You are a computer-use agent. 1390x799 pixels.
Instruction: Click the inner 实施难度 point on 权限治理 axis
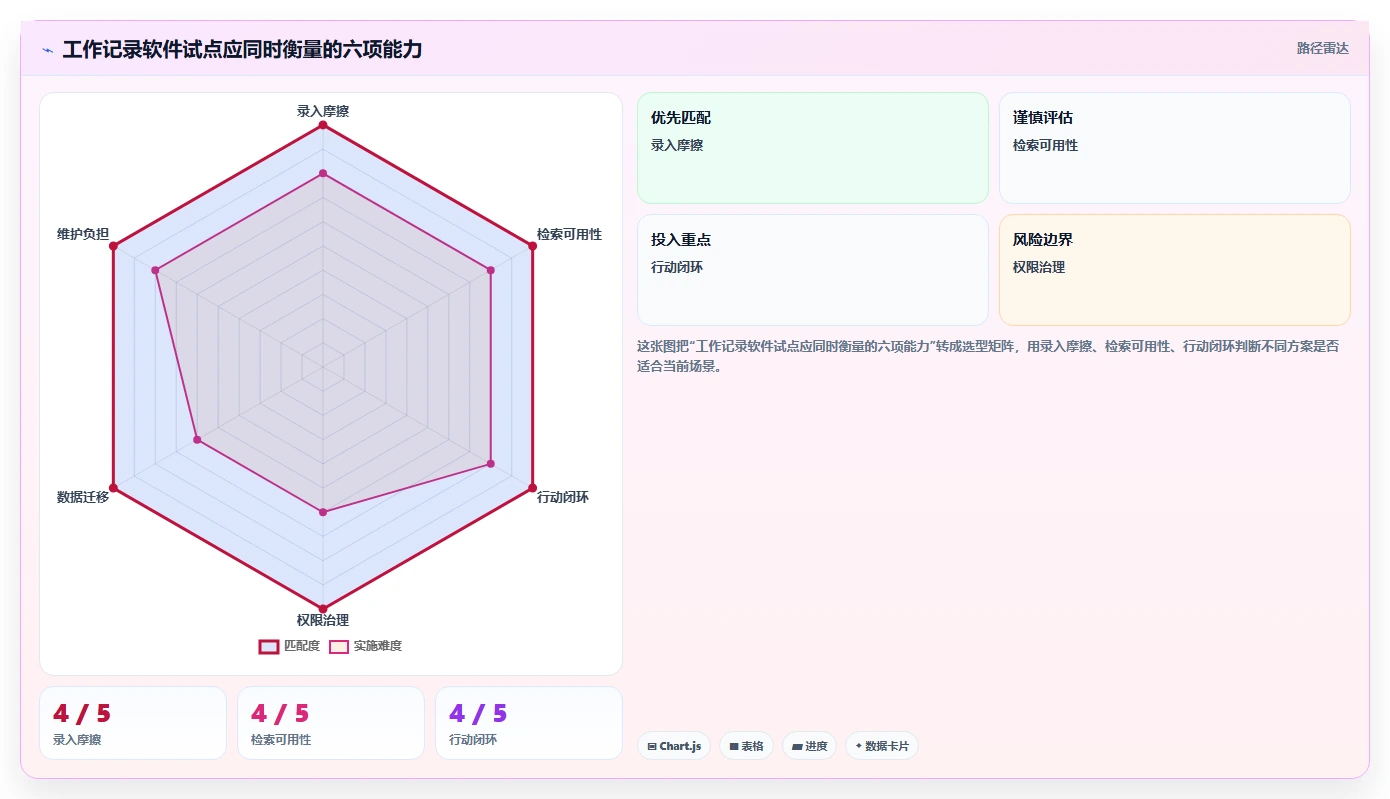coord(323,512)
